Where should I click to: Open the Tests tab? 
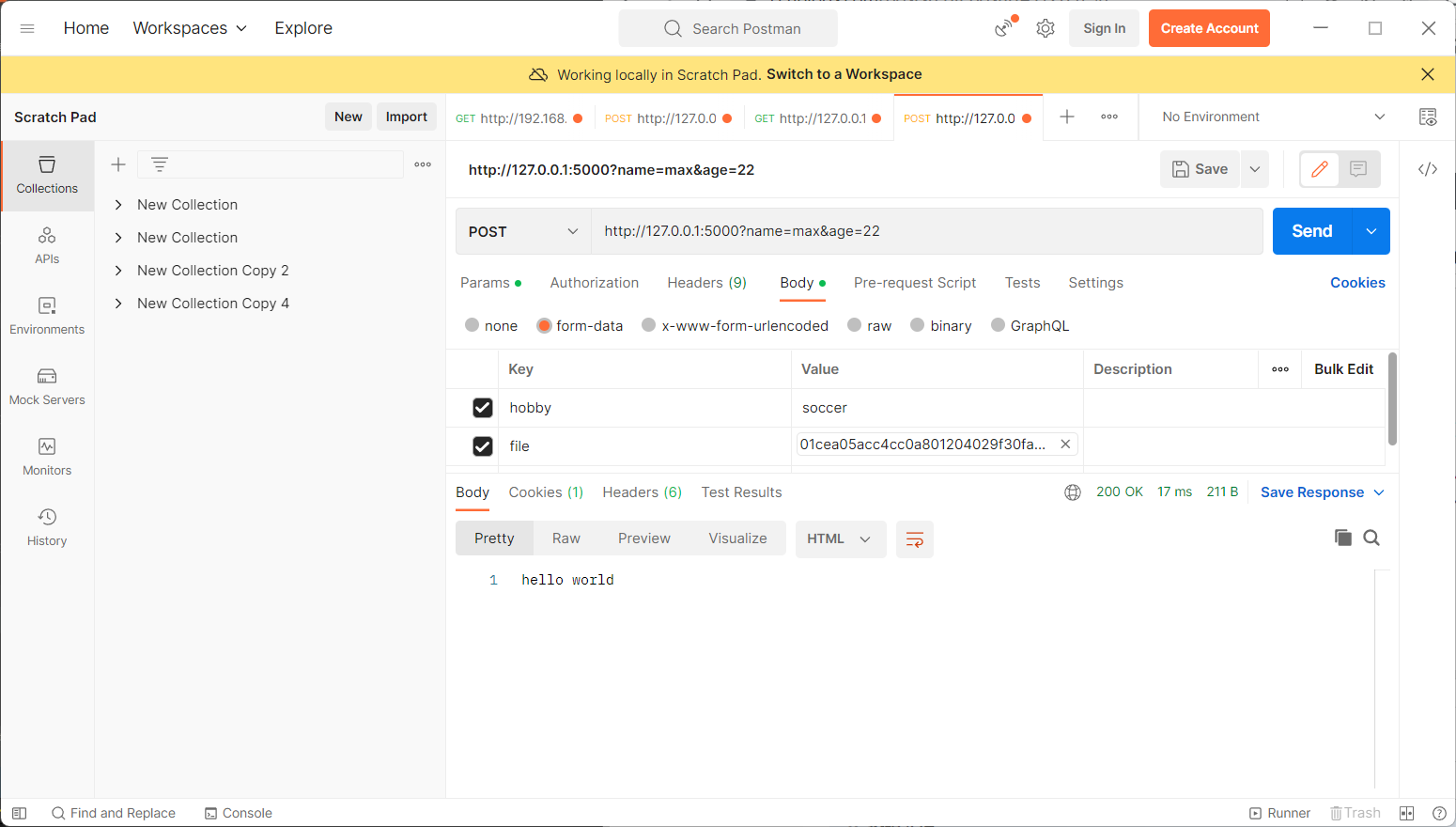(x=1022, y=283)
